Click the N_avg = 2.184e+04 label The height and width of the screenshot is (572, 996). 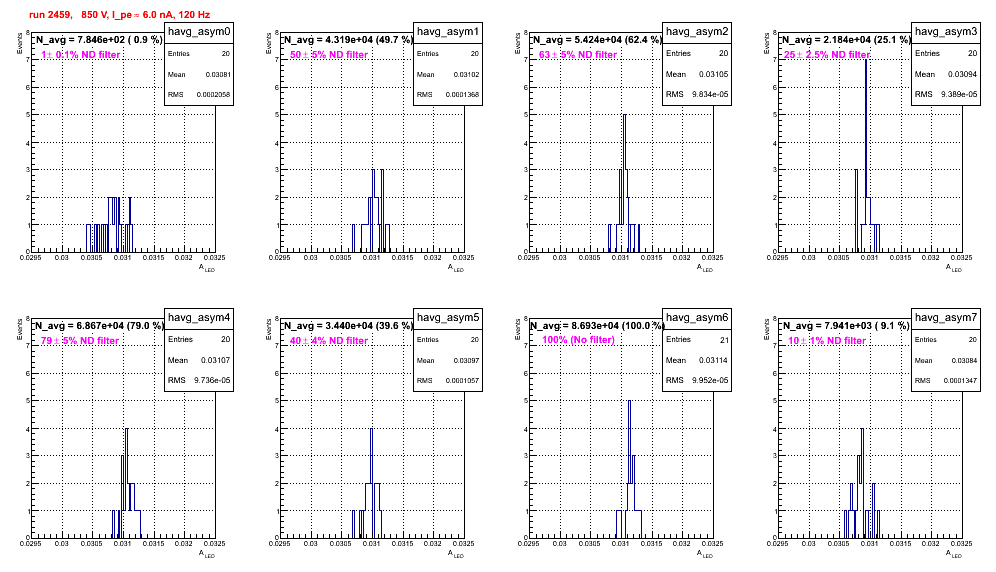[x=845, y=40]
